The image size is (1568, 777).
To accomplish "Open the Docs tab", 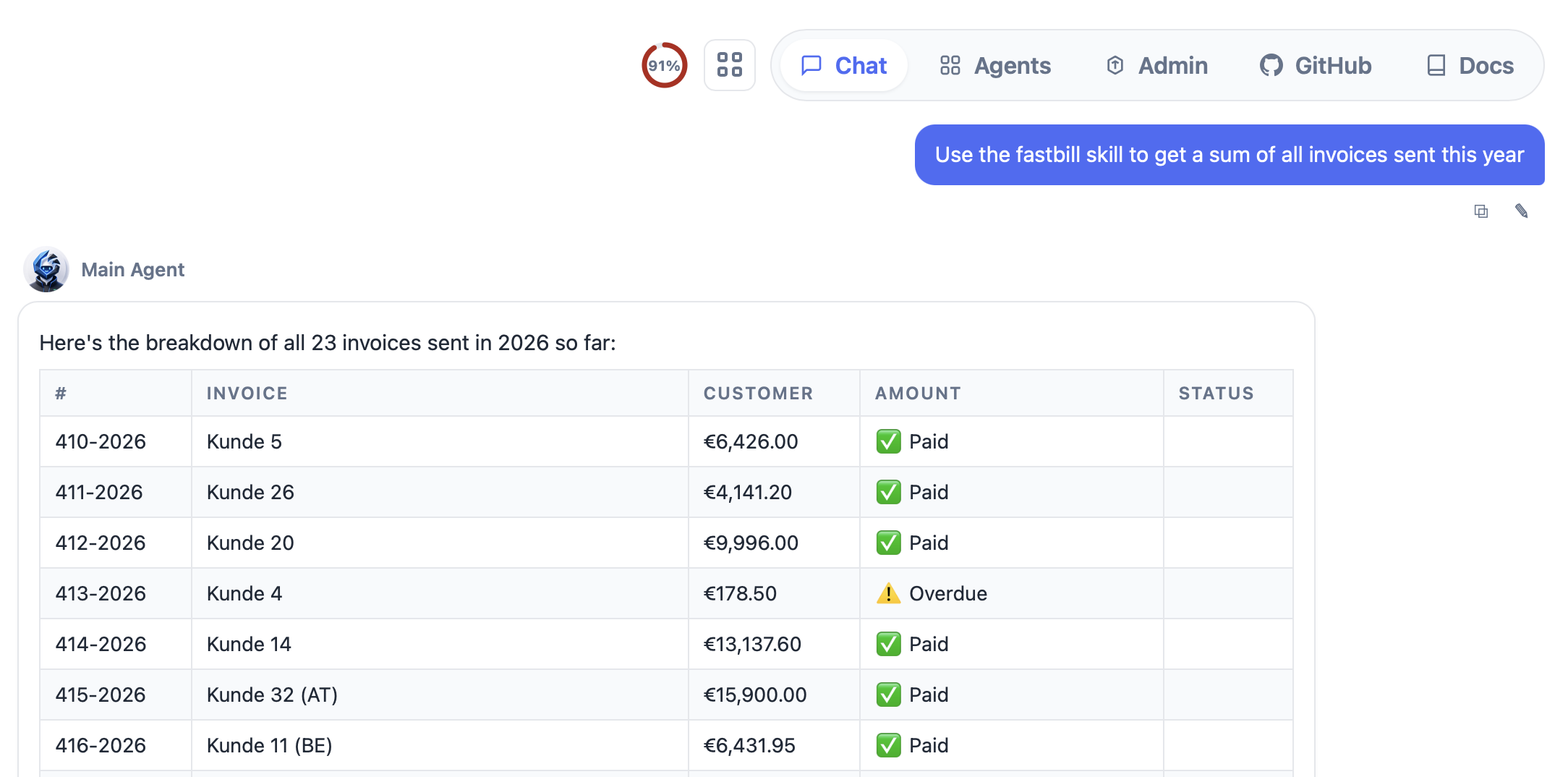I will [1470, 66].
